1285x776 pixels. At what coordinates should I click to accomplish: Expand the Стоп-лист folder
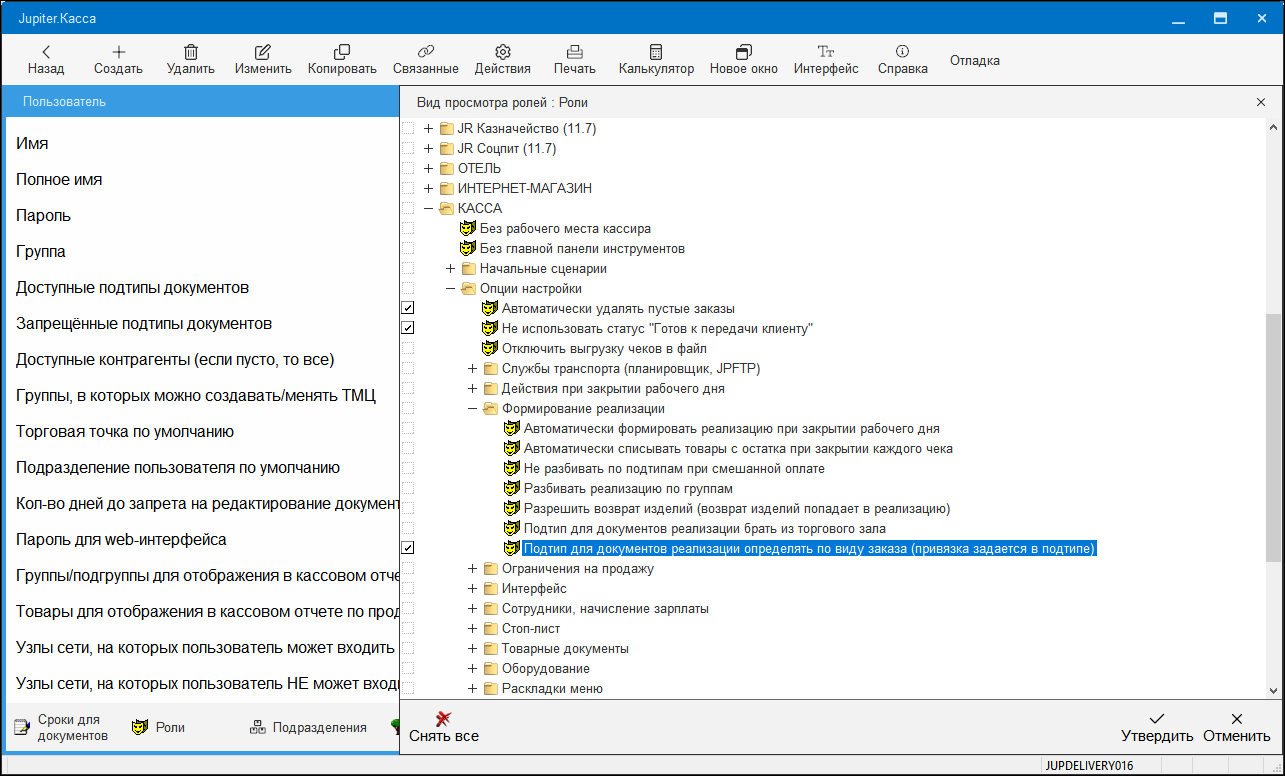tap(473, 628)
